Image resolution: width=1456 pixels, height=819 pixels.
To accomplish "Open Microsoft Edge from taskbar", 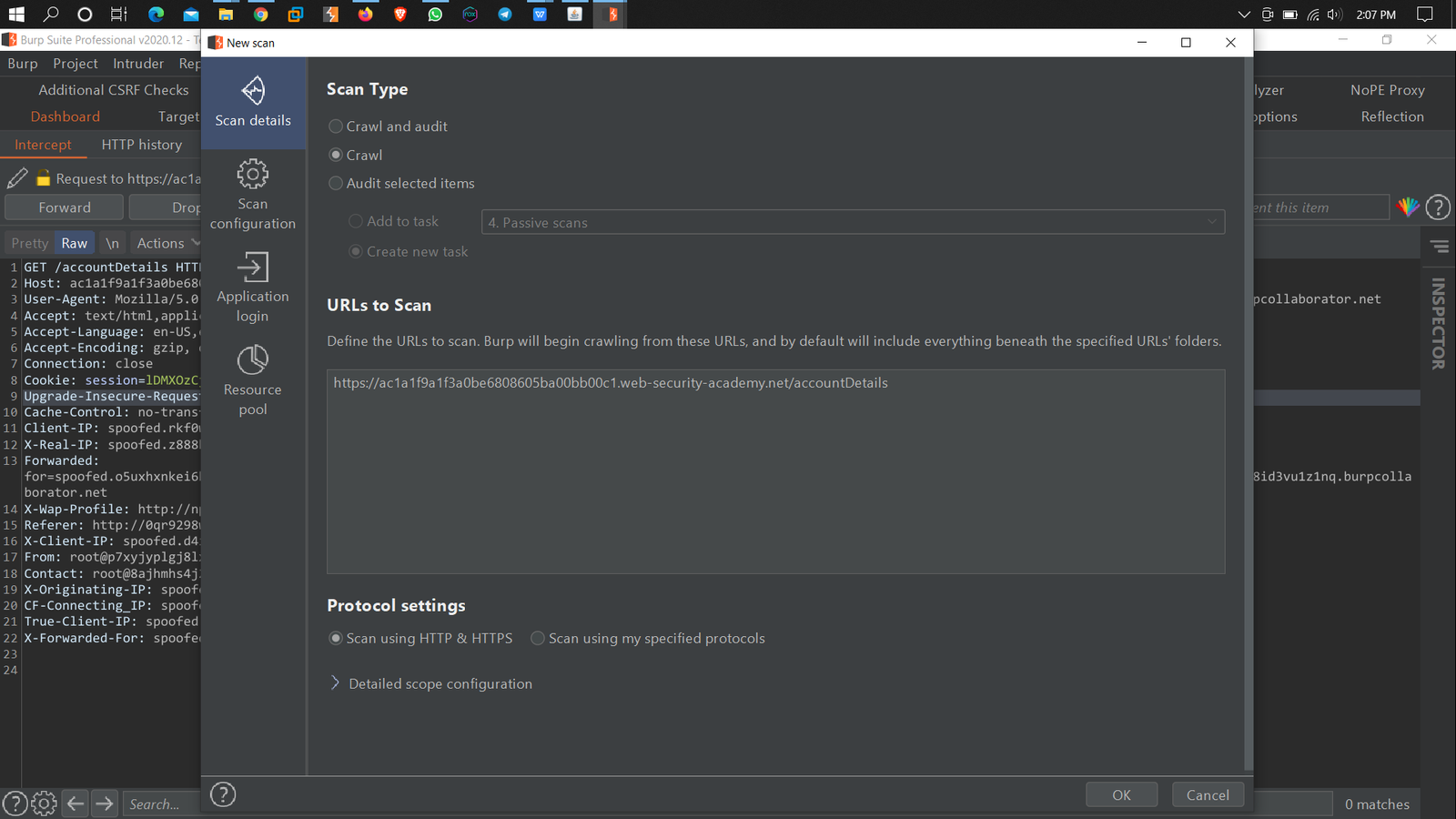I will point(156,14).
